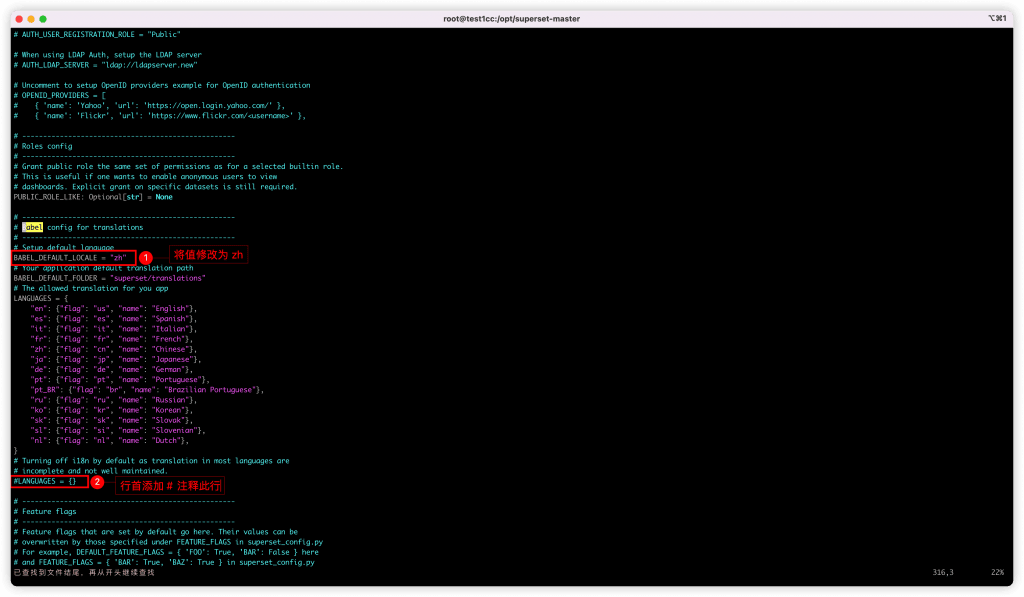Click the "zh" Chinese language entry line

coord(113,349)
